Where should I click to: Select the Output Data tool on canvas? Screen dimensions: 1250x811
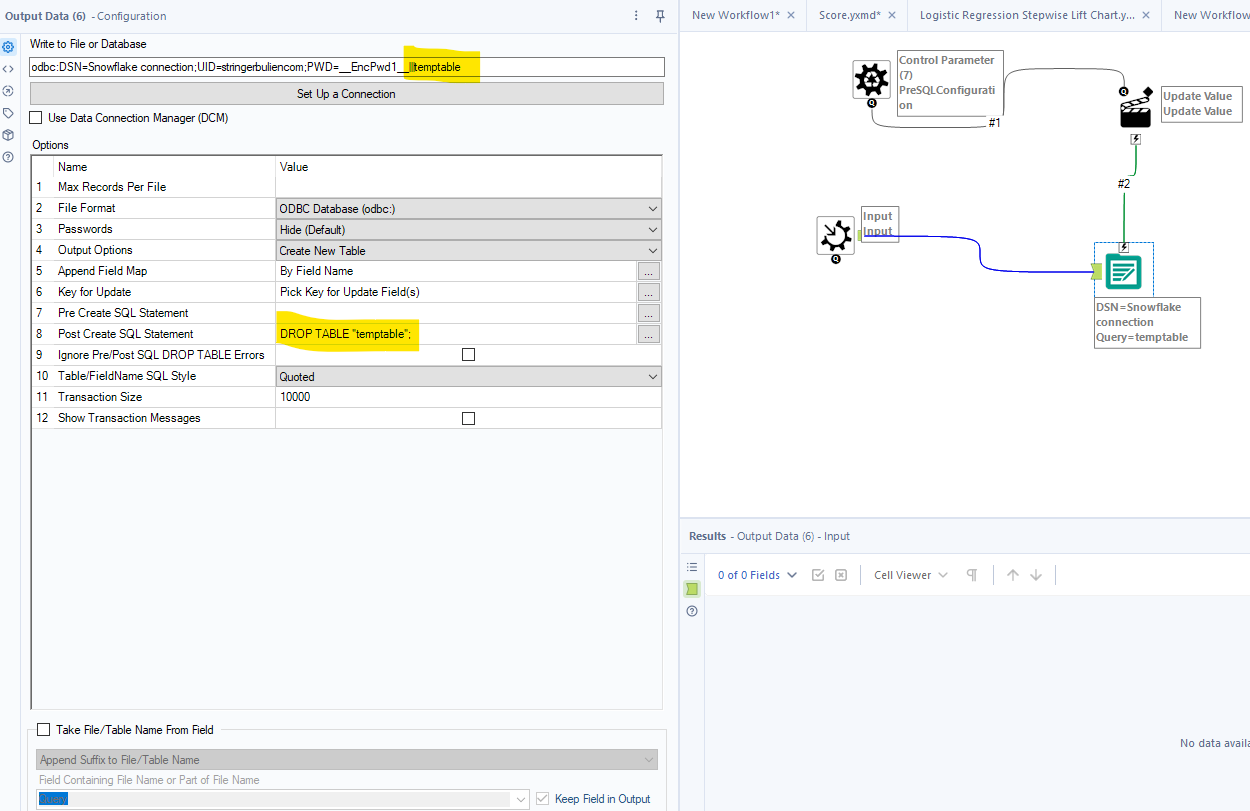point(1123,270)
